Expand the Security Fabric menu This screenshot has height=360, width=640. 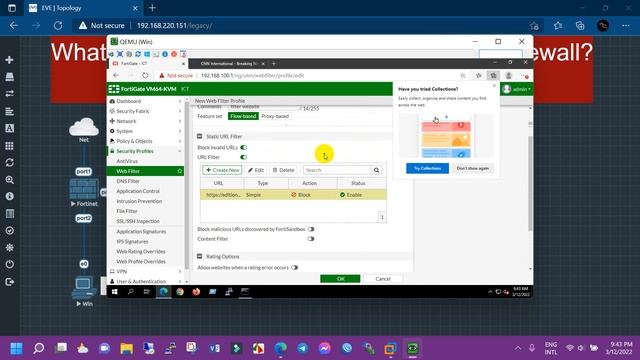145,111
